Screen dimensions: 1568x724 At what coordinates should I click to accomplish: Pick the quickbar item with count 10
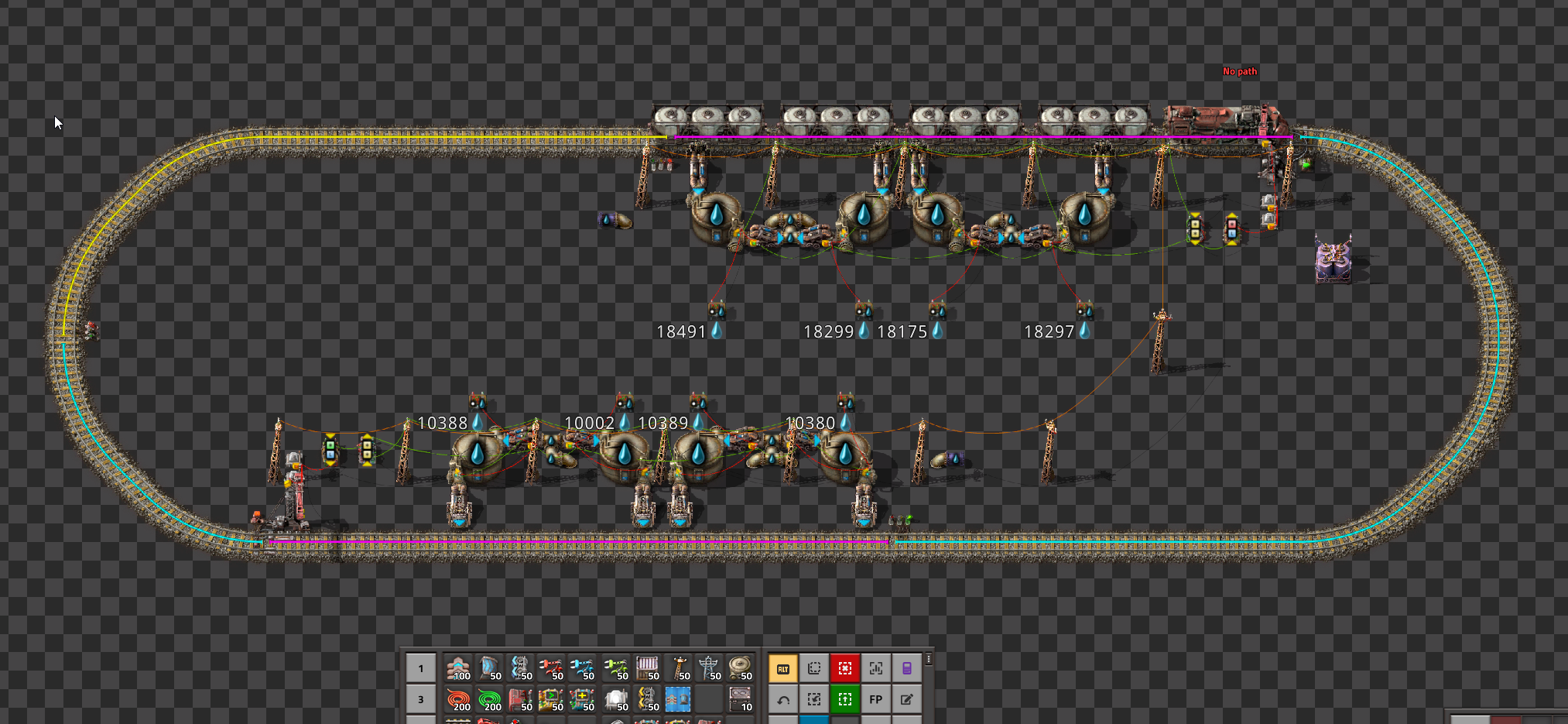(740, 699)
